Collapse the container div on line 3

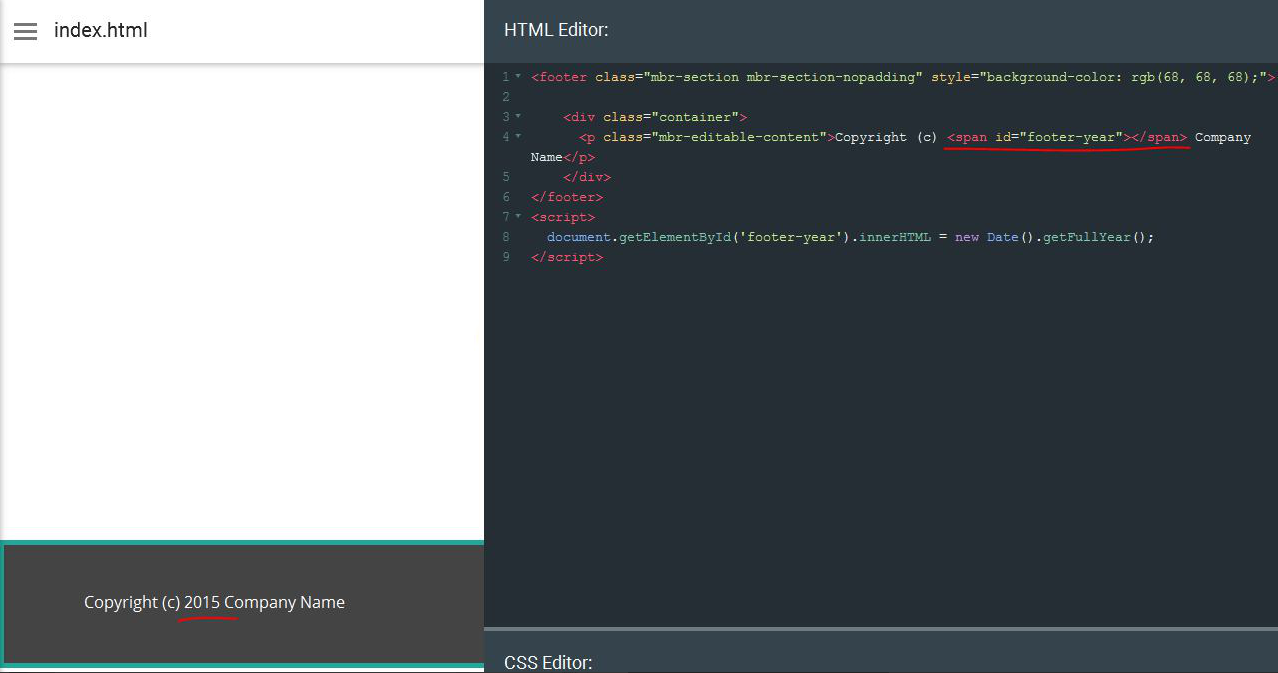(518, 116)
